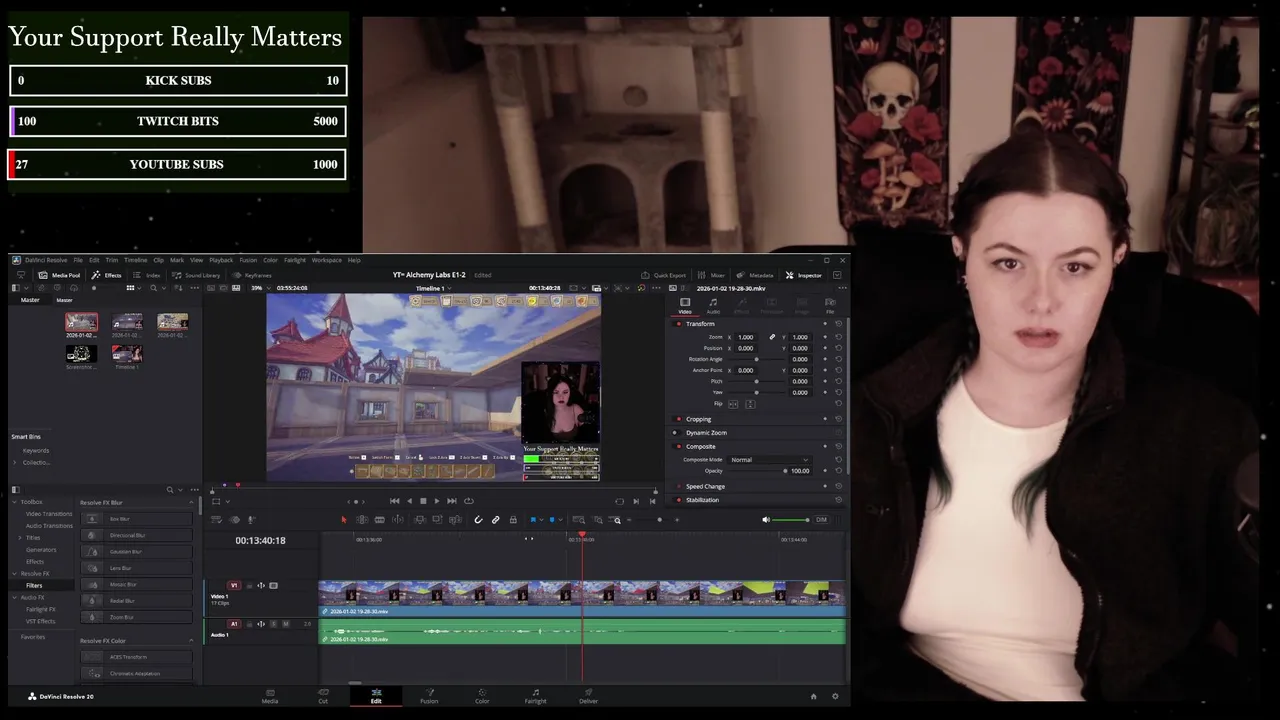The height and width of the screenshot is (720, 1280).
Task: Toggle the zoom X/Y link chain
Action: coord(772,337)
